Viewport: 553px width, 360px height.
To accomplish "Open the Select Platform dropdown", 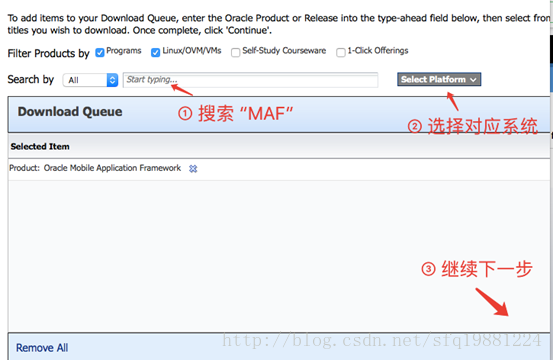I will 439,79.
